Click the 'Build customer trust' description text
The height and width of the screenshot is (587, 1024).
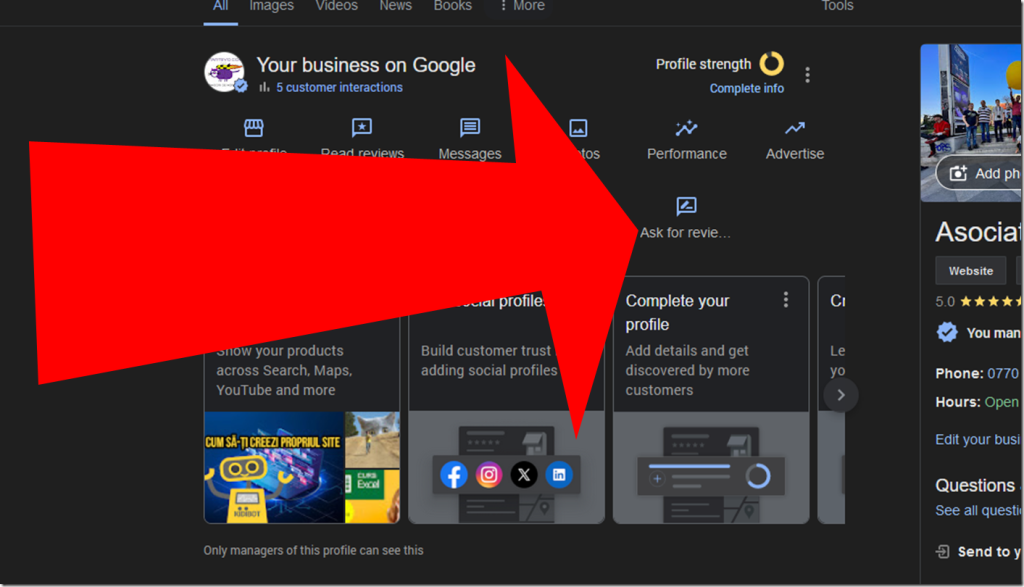[x=489, y=360]
